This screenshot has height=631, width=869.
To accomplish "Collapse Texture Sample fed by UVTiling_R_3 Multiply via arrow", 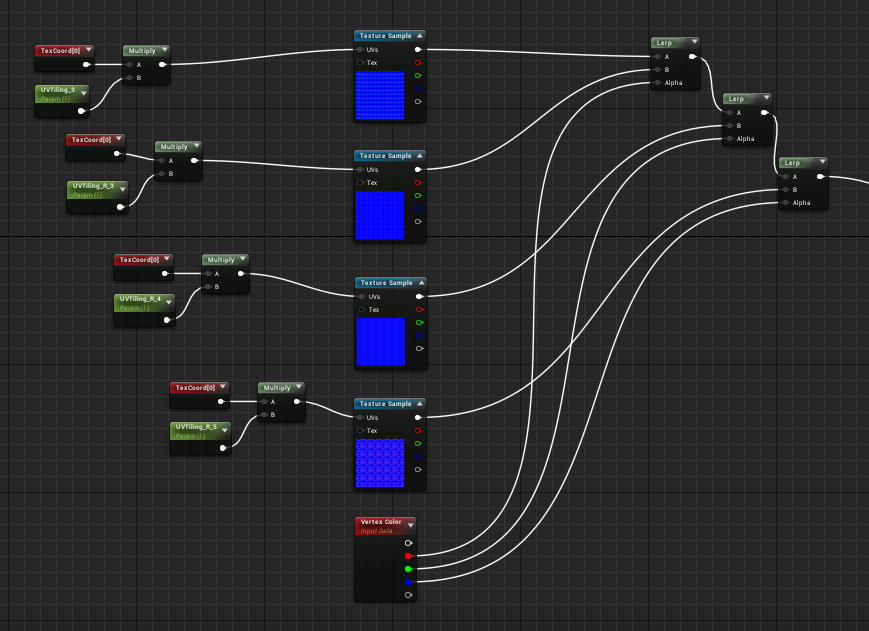I will point(420,156).
